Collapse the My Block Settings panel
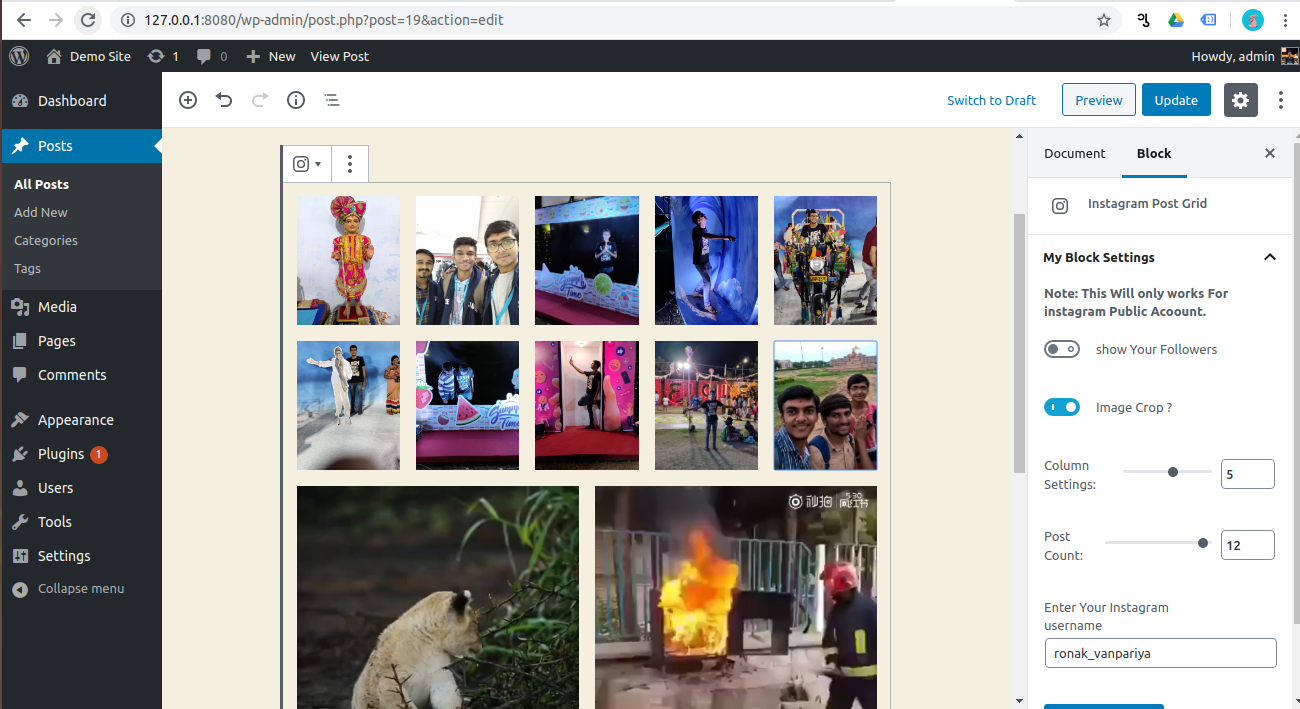 [x=1269, y=257]
